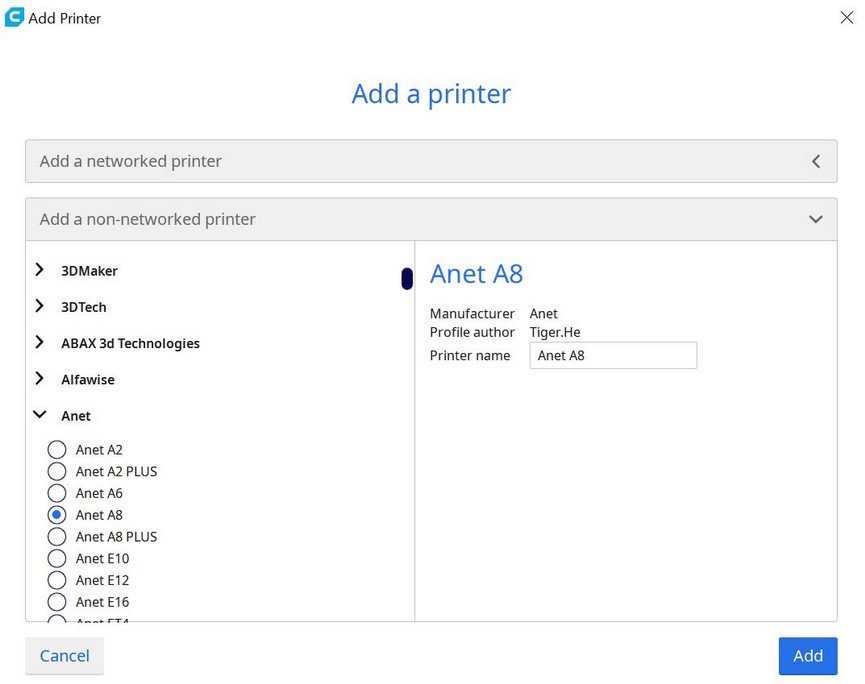Select the Anet A2 printer
This screenshot has width=865, height=684.
tap(57, 450)
